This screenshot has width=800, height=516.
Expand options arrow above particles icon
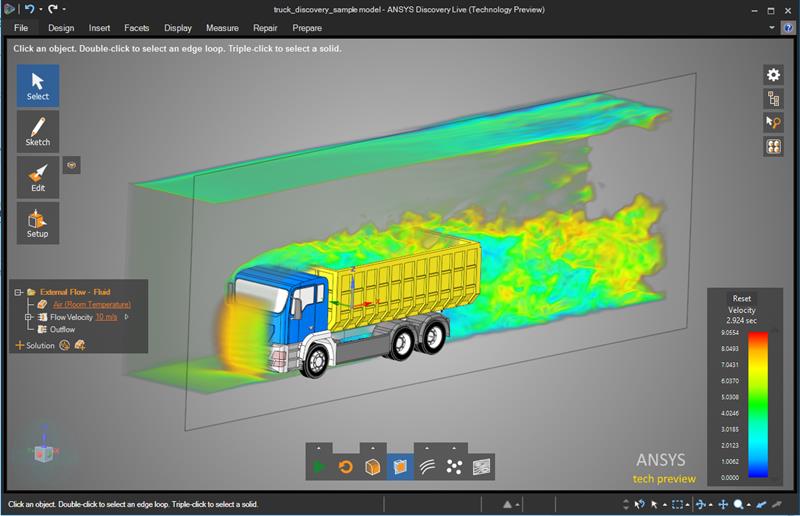454,448
